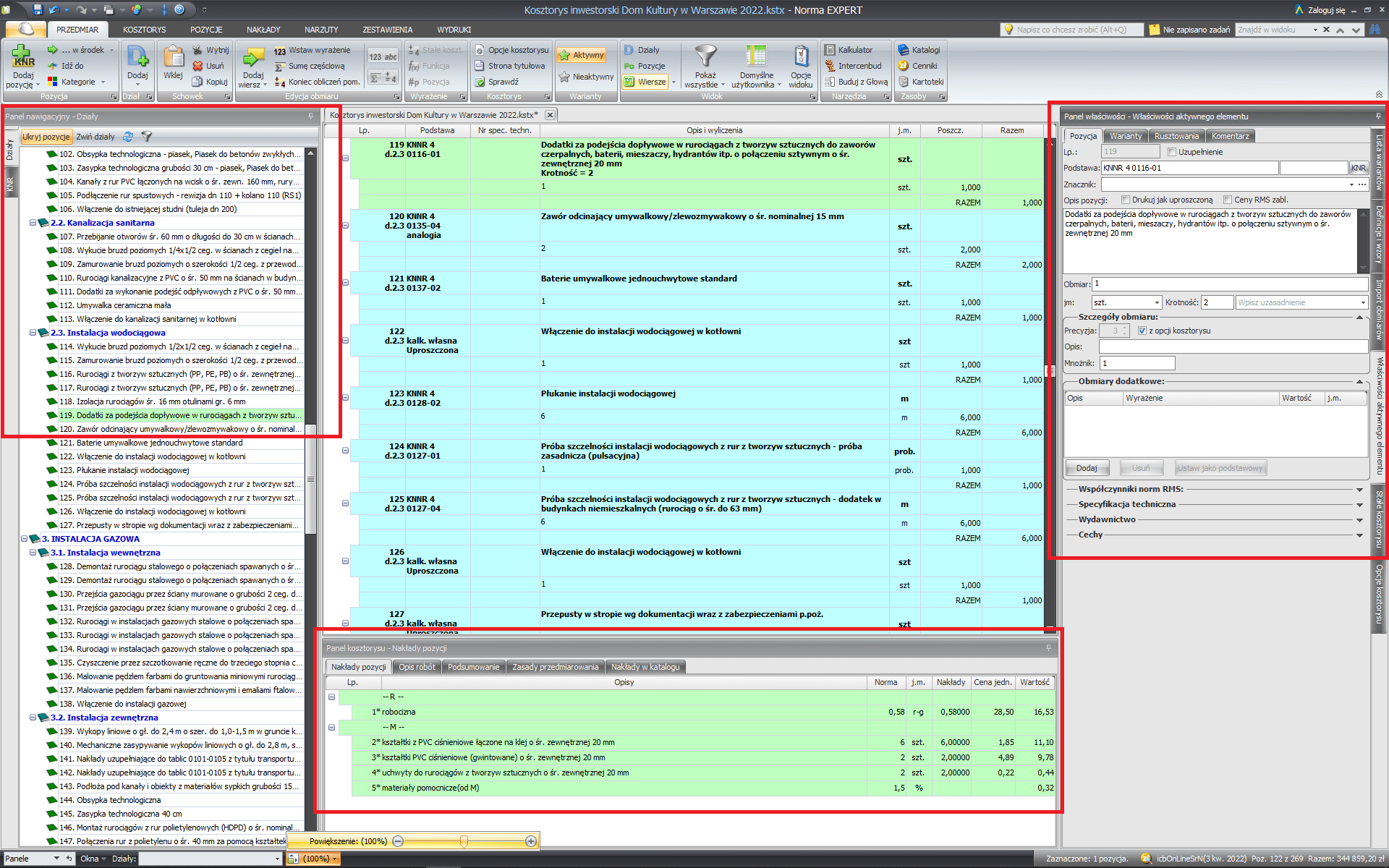Toggle the Działy view button
1389x868 pixels.
point(642,50)
